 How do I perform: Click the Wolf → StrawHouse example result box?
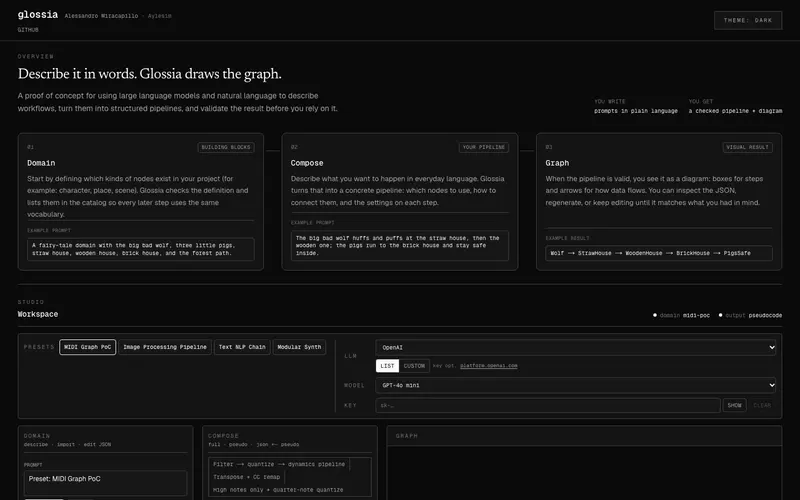(659, 253)
